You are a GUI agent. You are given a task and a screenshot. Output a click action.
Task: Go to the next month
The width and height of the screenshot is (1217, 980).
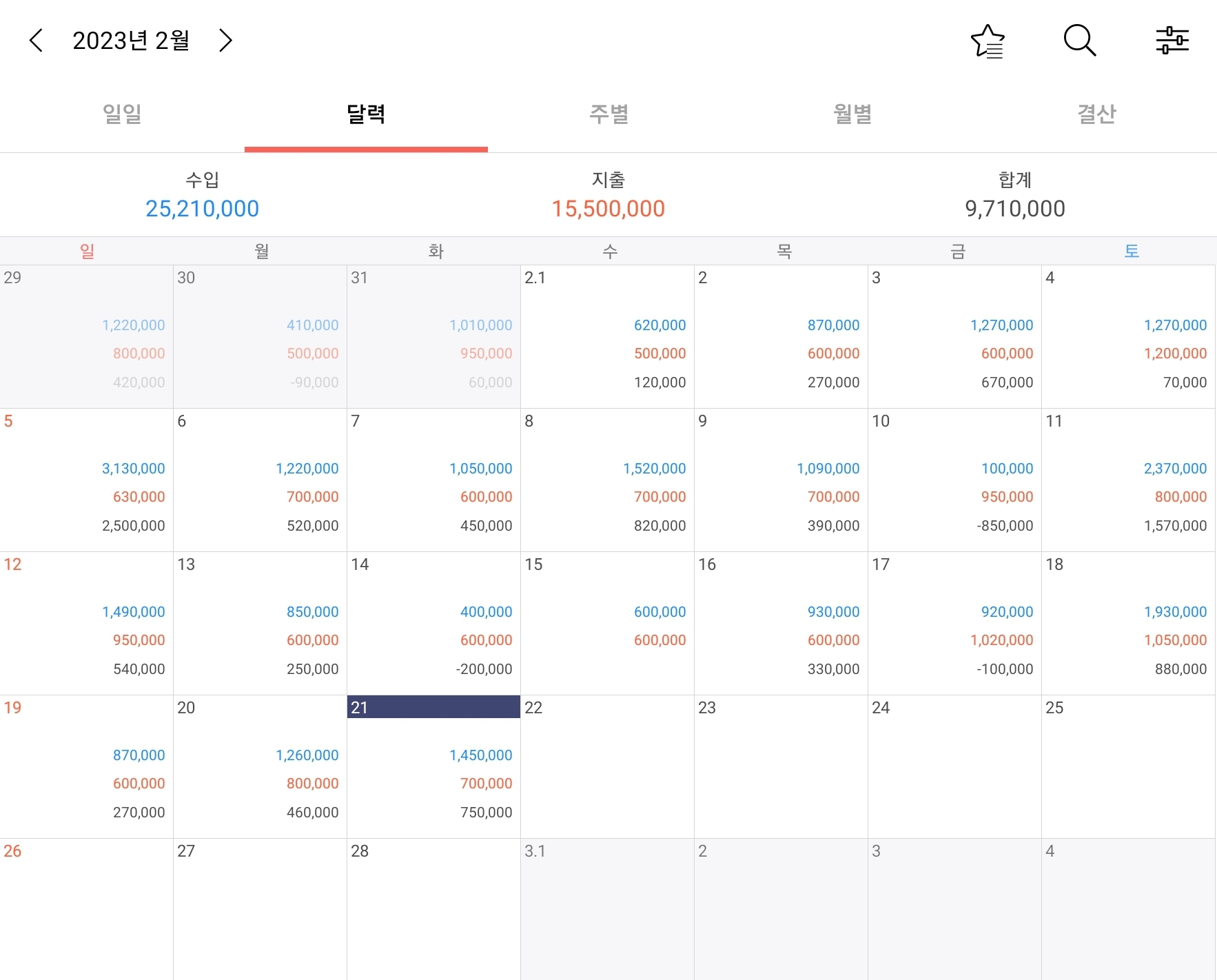click(x=225, y=41)
